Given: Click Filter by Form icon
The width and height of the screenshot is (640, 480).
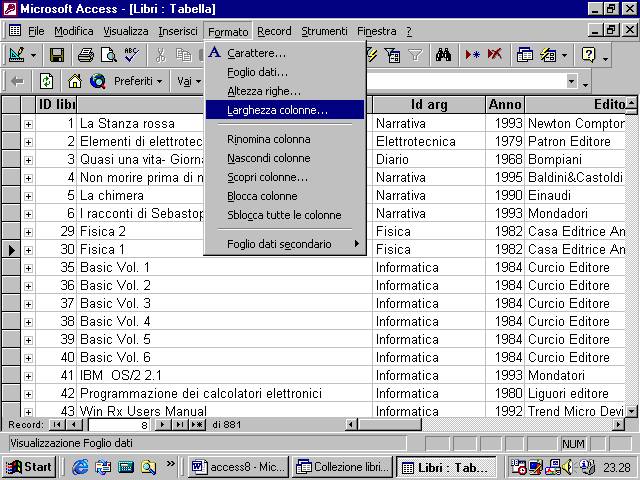Looking at the screenshot, I should coord(392,55).
